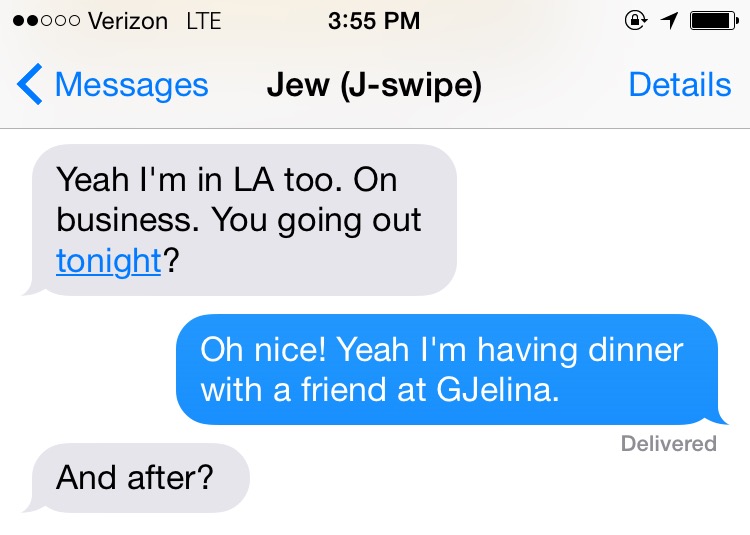
Task: Tap the Verizon carrier label
Action: coord(129,22)
